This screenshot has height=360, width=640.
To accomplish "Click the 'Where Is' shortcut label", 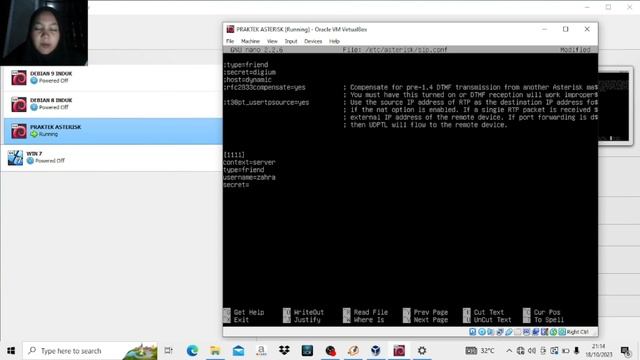I will (x=369, y=320).
